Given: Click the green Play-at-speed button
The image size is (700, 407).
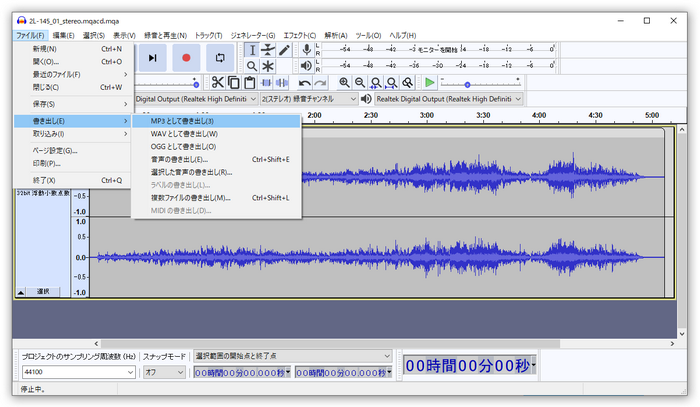Looking at the screenshot, I should tap(429, 83).
